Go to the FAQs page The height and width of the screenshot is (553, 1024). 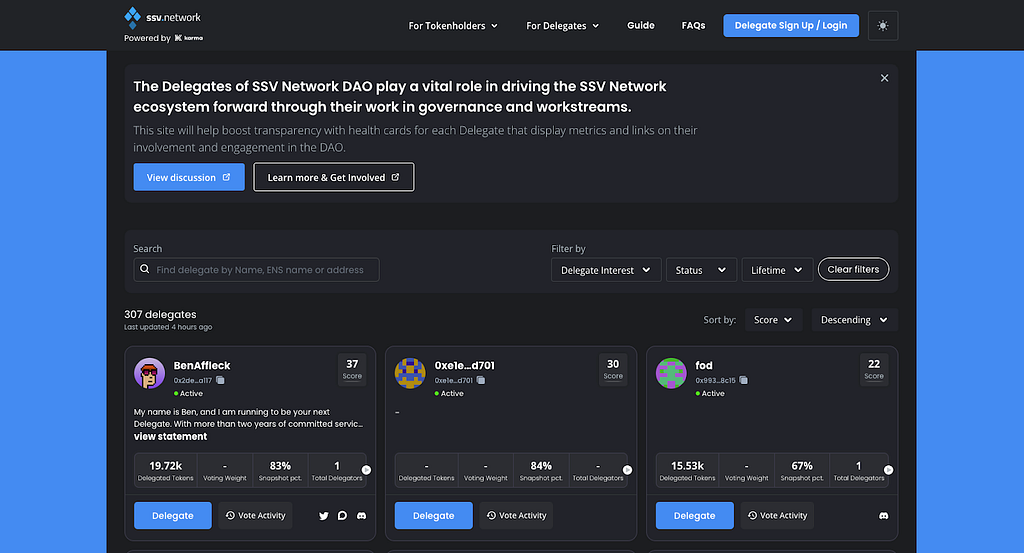tap(693, 26)
